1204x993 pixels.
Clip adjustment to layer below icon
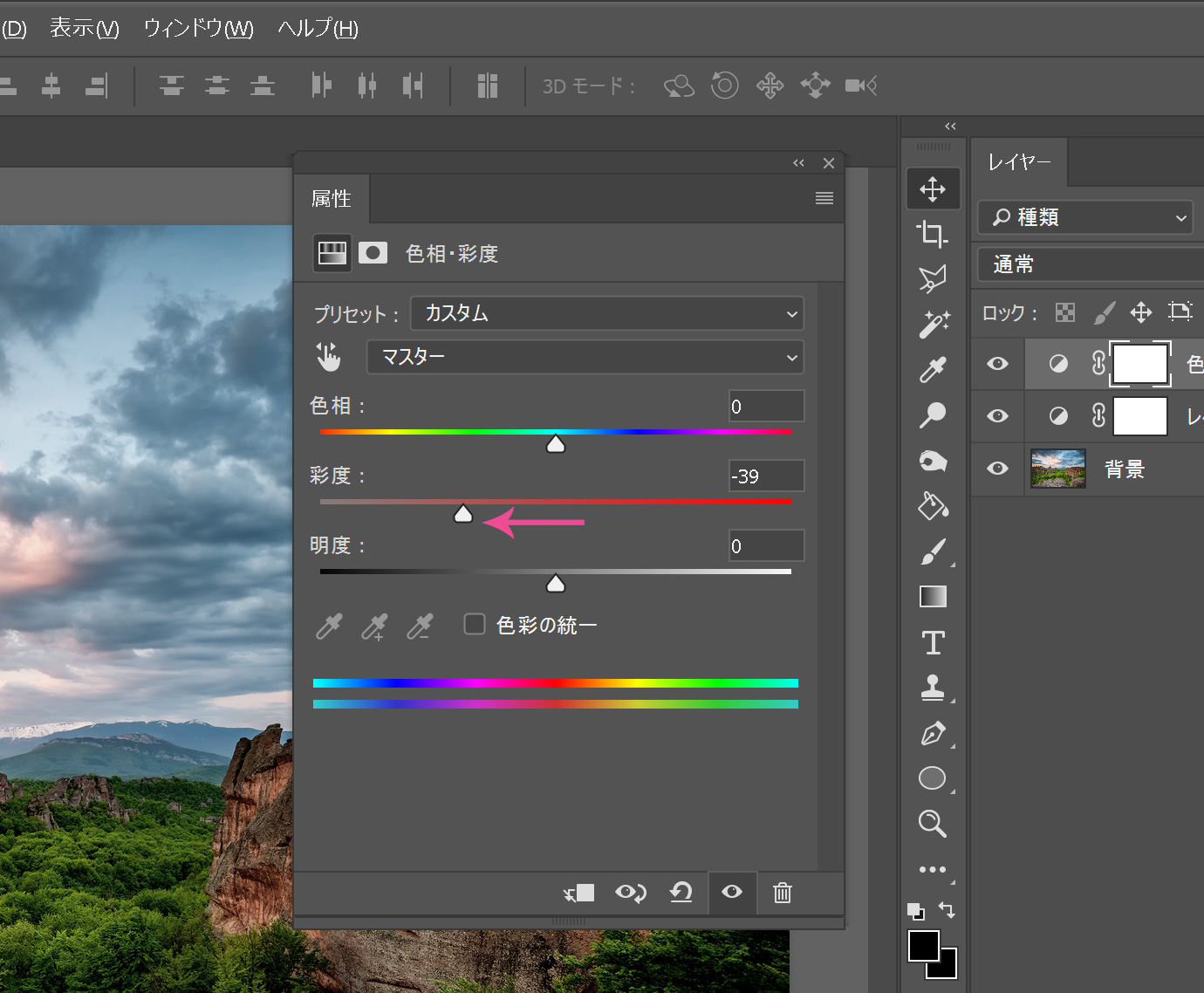pos(579,893)
